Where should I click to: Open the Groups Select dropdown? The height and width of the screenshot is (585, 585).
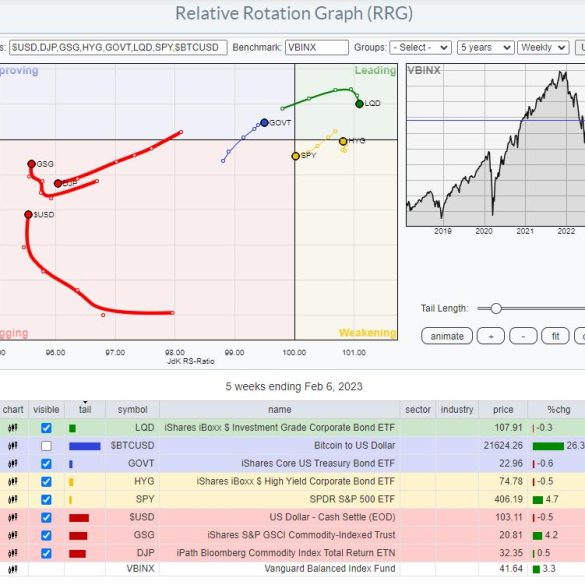[x=420, y=48]
